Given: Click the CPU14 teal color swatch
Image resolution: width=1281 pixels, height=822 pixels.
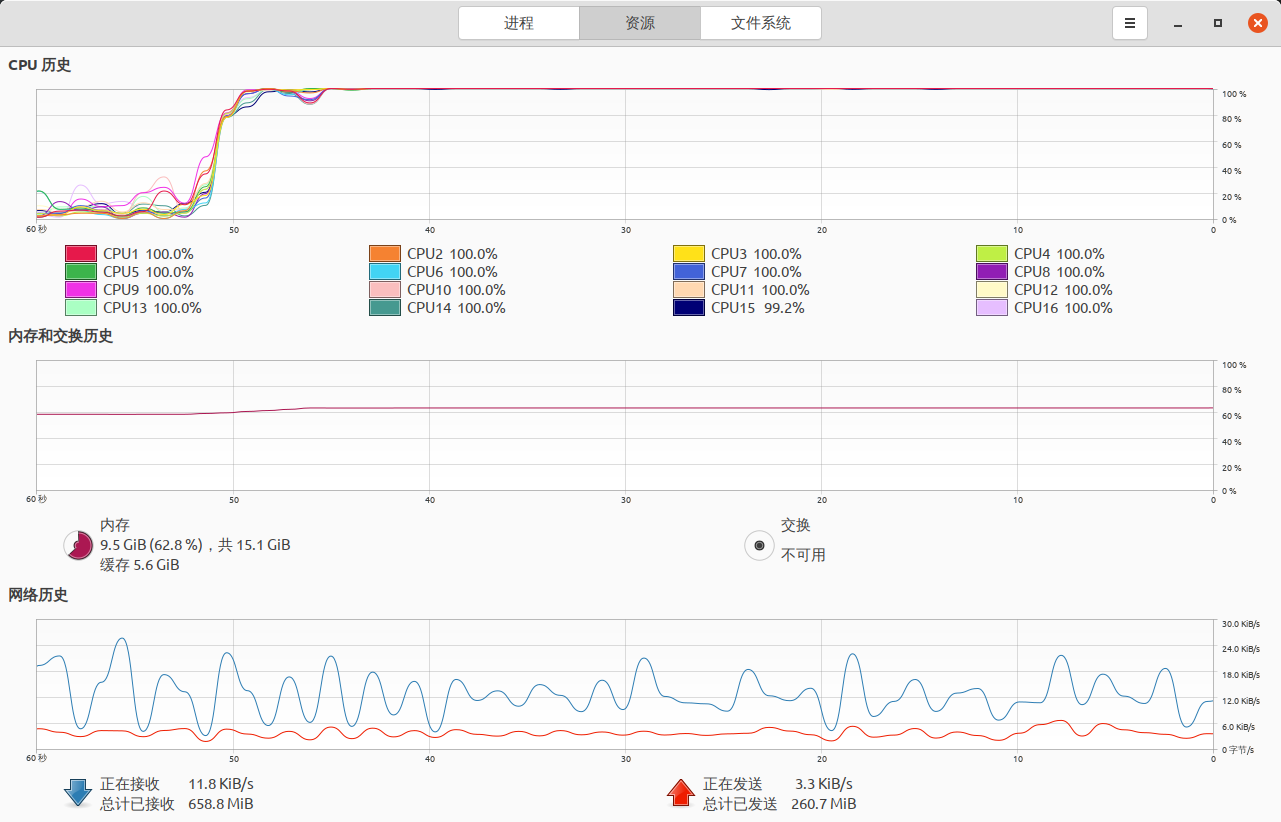Looking at the screenshot, I should point(385,308).
